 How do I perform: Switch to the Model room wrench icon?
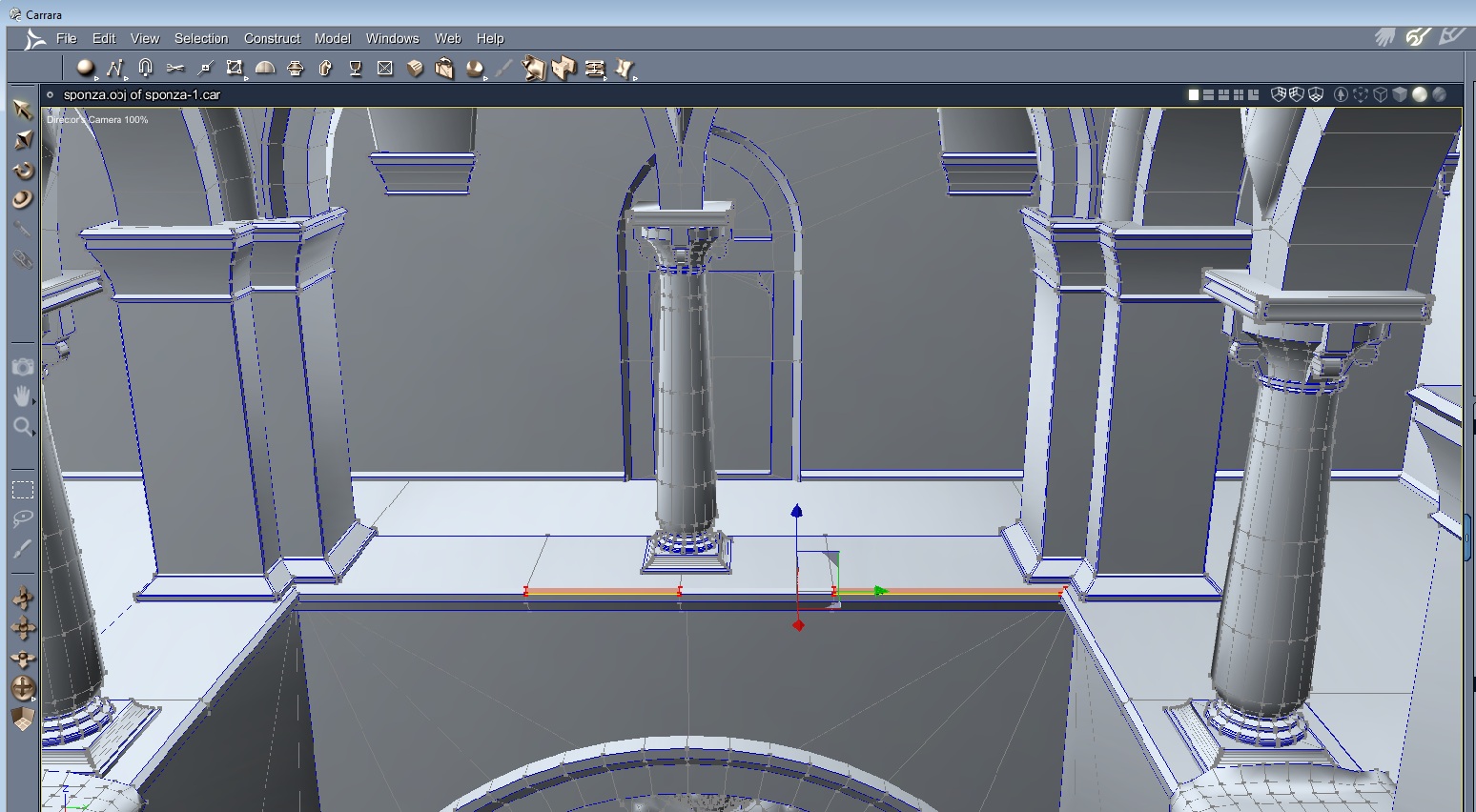coord(1418,37)
